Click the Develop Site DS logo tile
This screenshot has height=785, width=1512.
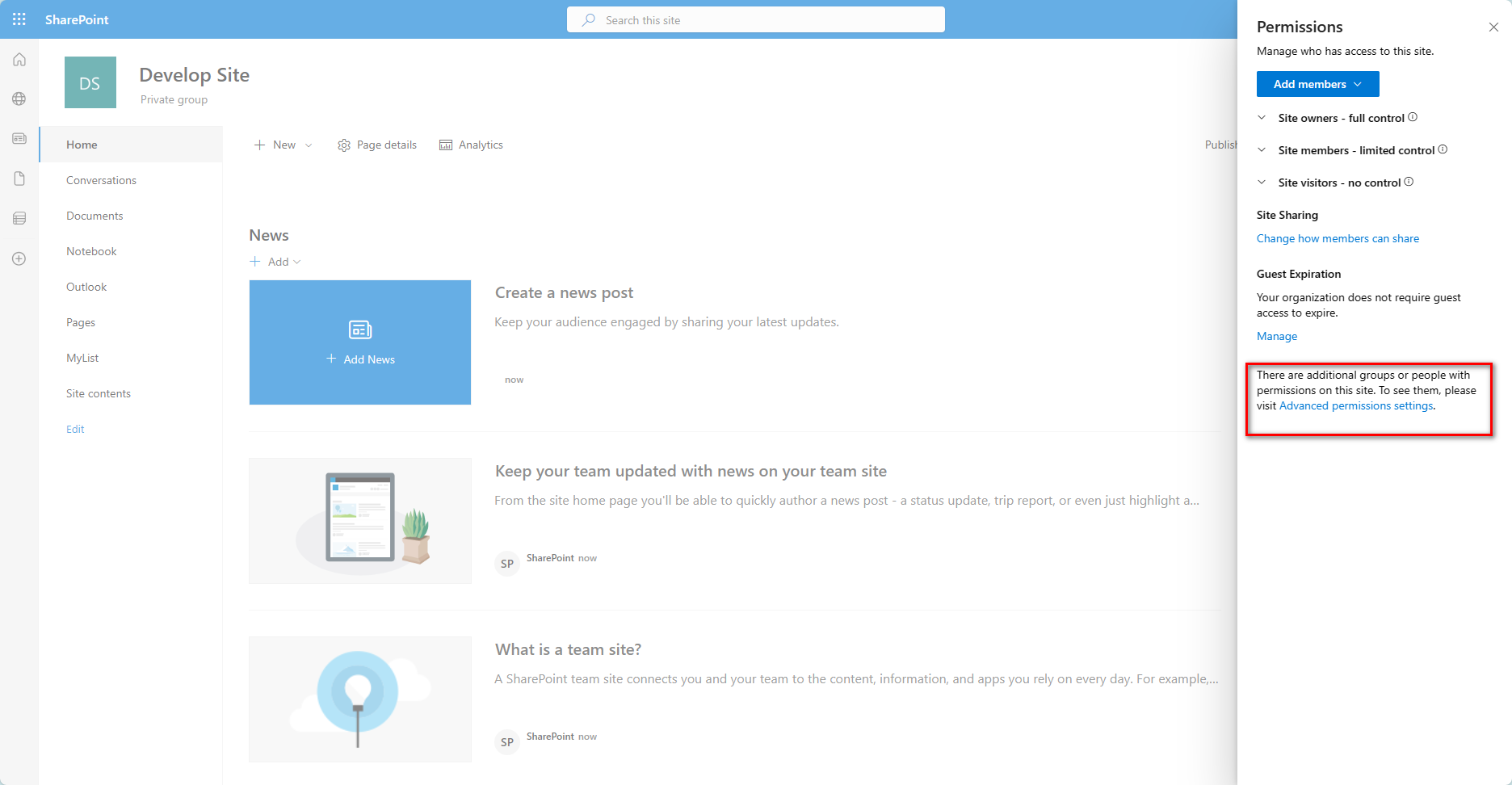[90, 82]
